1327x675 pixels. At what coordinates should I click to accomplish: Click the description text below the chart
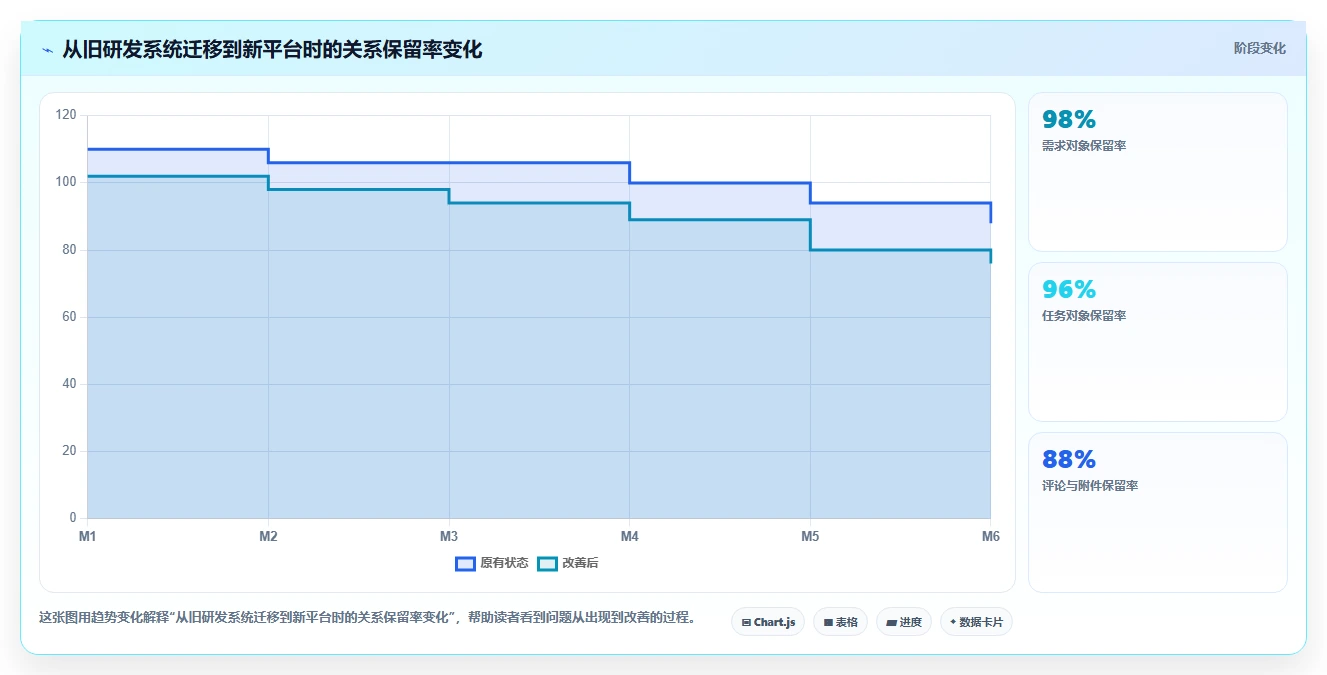tap(367, 617)
